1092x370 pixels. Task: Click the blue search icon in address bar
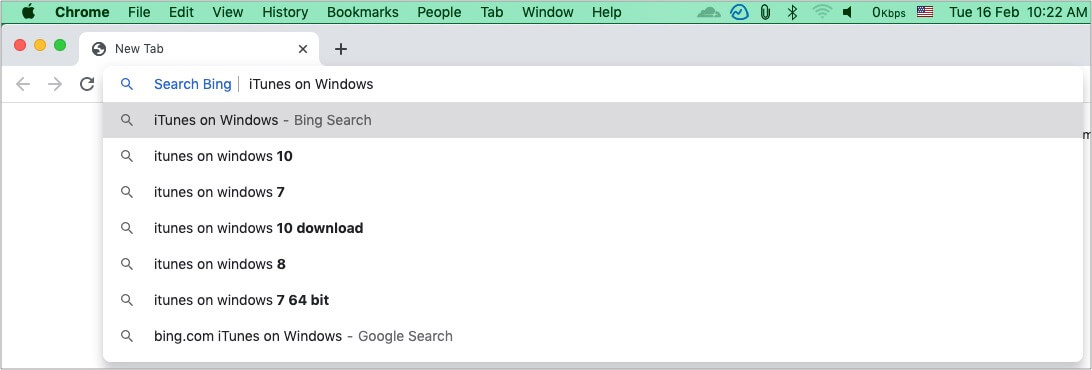127,84
